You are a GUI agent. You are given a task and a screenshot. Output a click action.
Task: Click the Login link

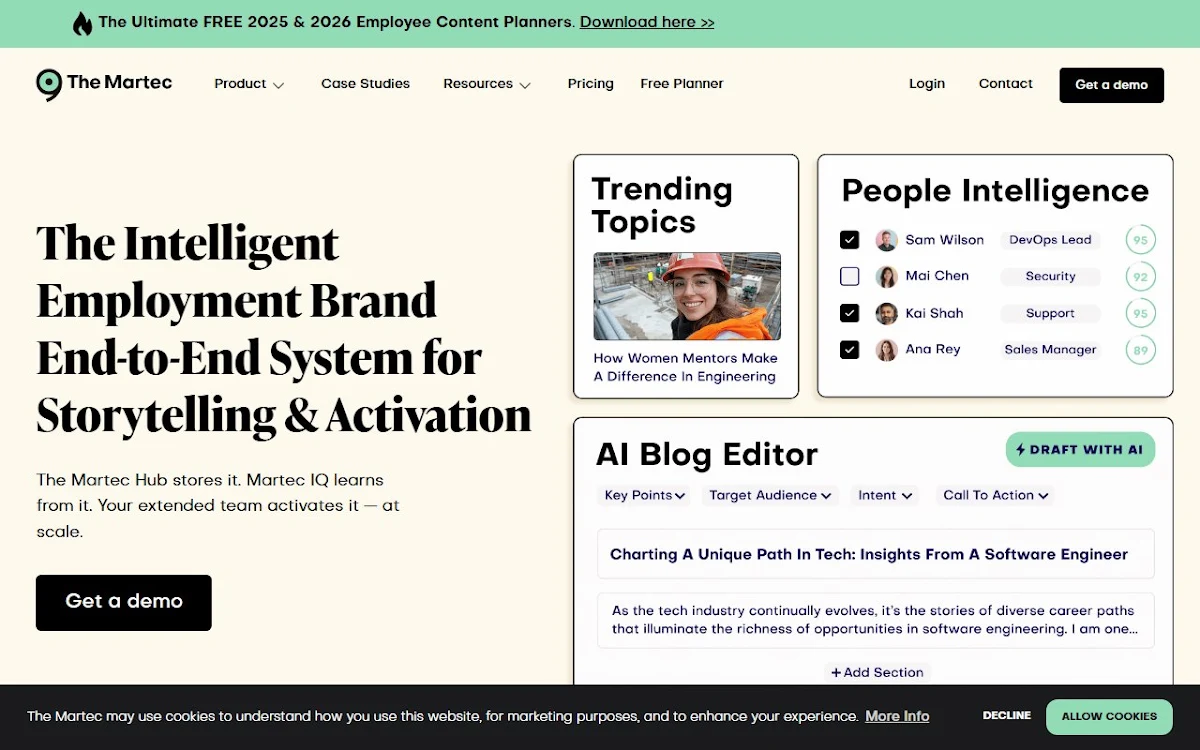(927, 84)
